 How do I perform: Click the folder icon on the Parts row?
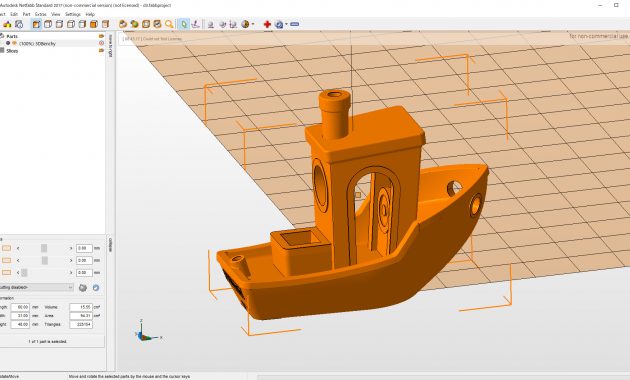point(101,36)
